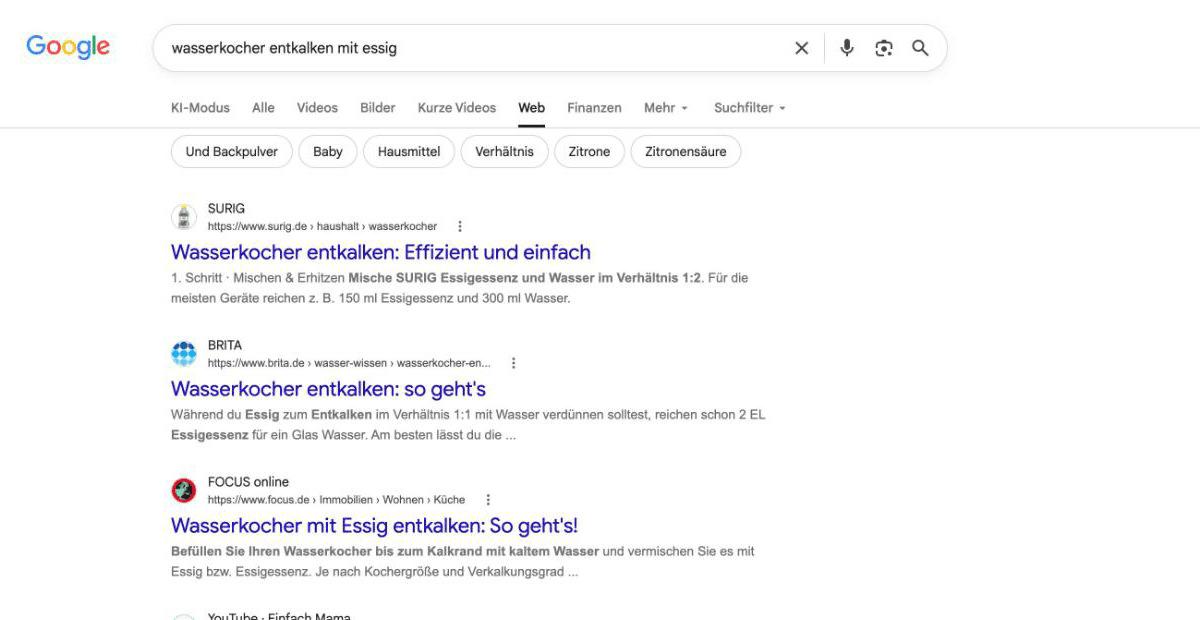Expand the Suchfilter dropdown
The width and height of the screenshot is (1200, 620).
(750, 108)
